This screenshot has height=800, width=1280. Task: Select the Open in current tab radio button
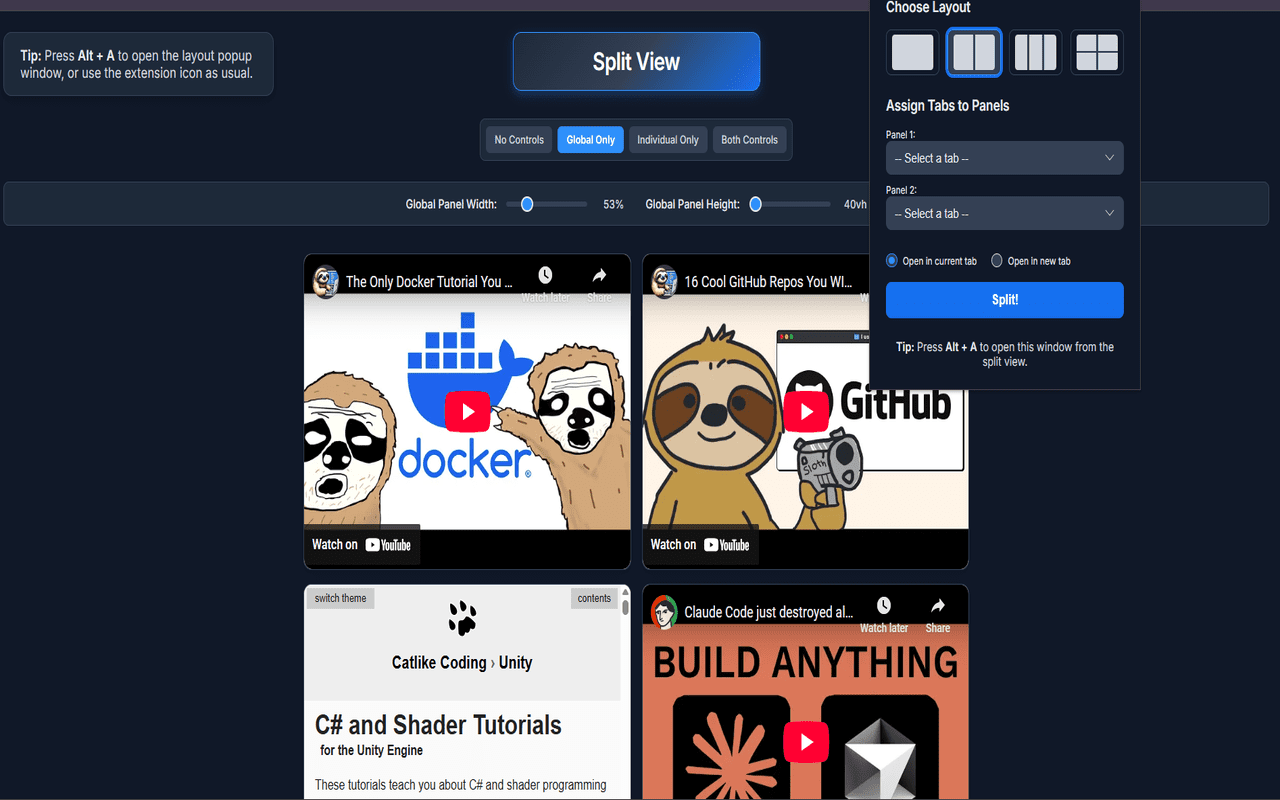coord(892,261)
